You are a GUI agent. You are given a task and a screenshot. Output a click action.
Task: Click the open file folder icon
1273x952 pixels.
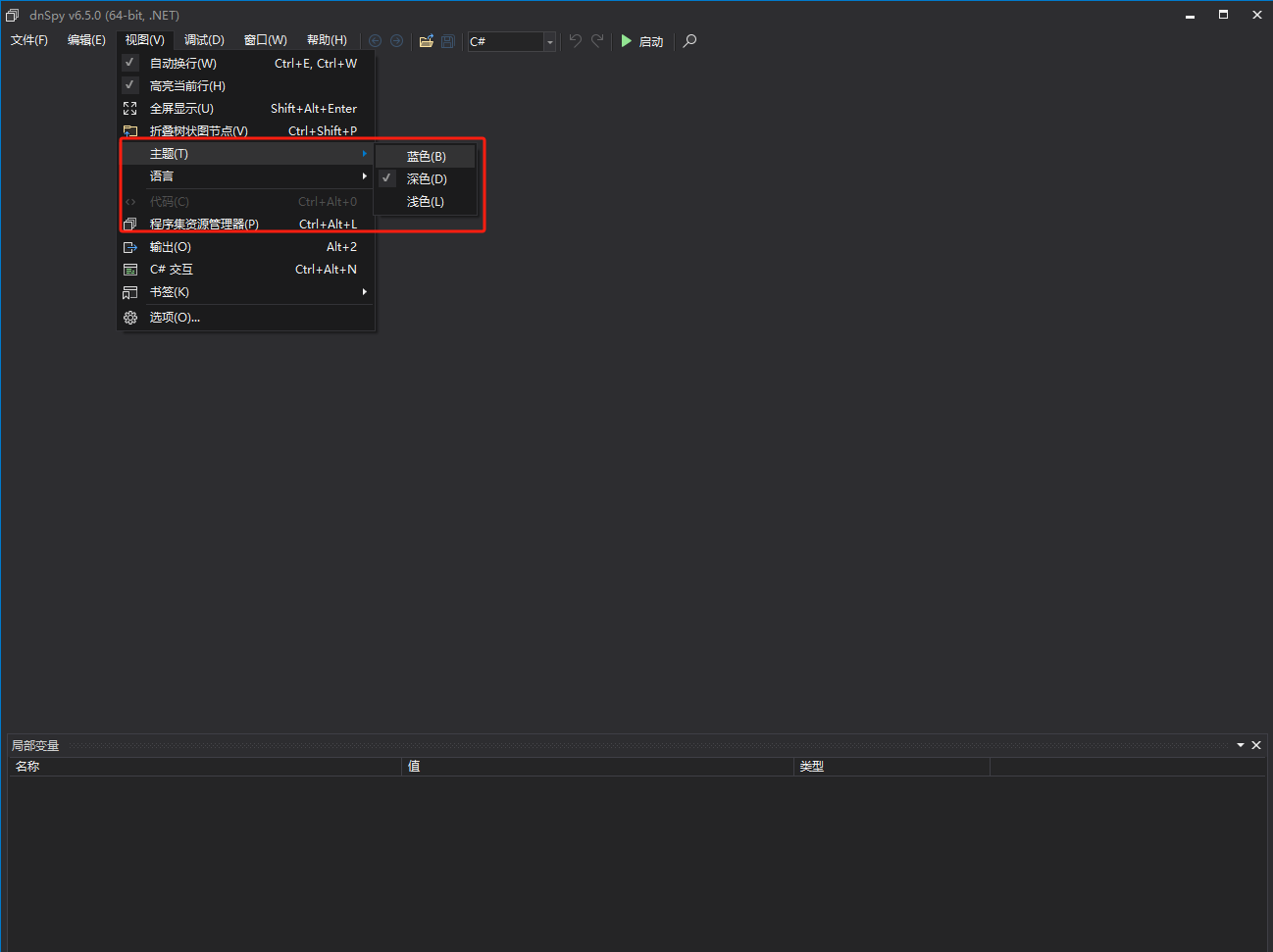coord(427,41)
